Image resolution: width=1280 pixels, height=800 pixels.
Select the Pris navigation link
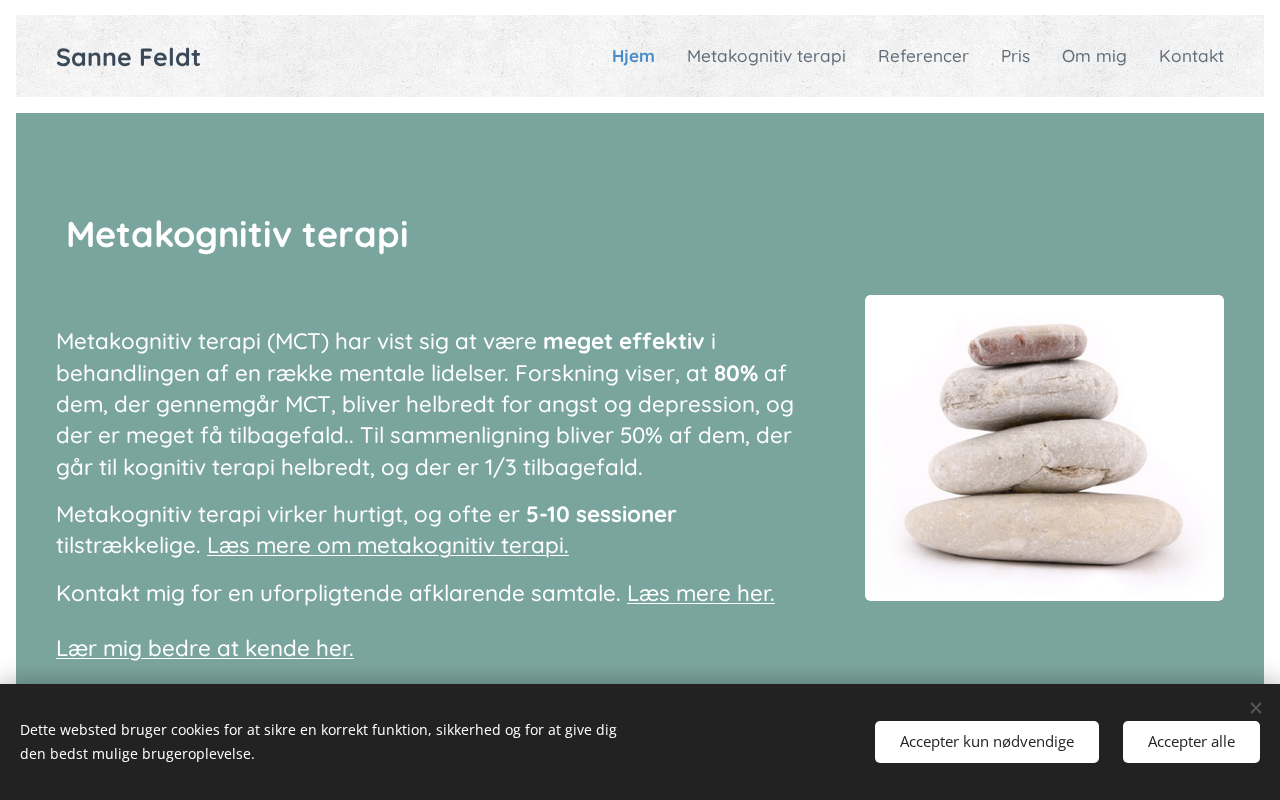point(1015,56)
